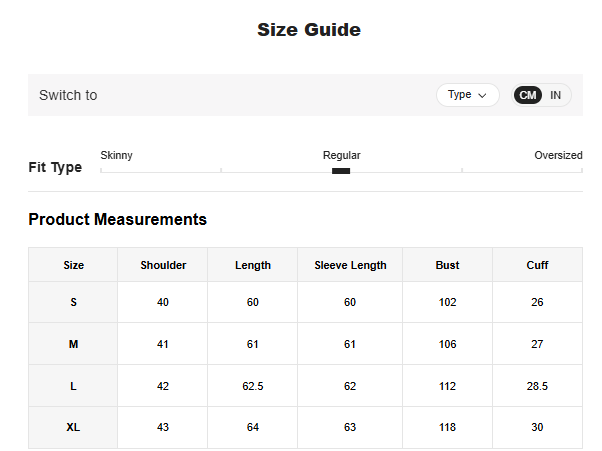The height and width of the screenshot is (451, 602).
Task: Switch units to IN
Action: (555, 95)
